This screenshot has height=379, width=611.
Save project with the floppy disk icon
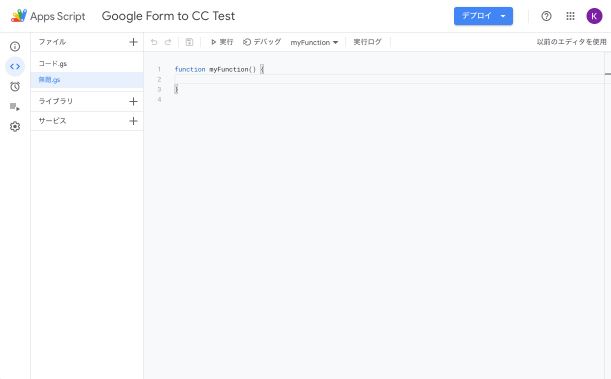click(x=189, y=42)
